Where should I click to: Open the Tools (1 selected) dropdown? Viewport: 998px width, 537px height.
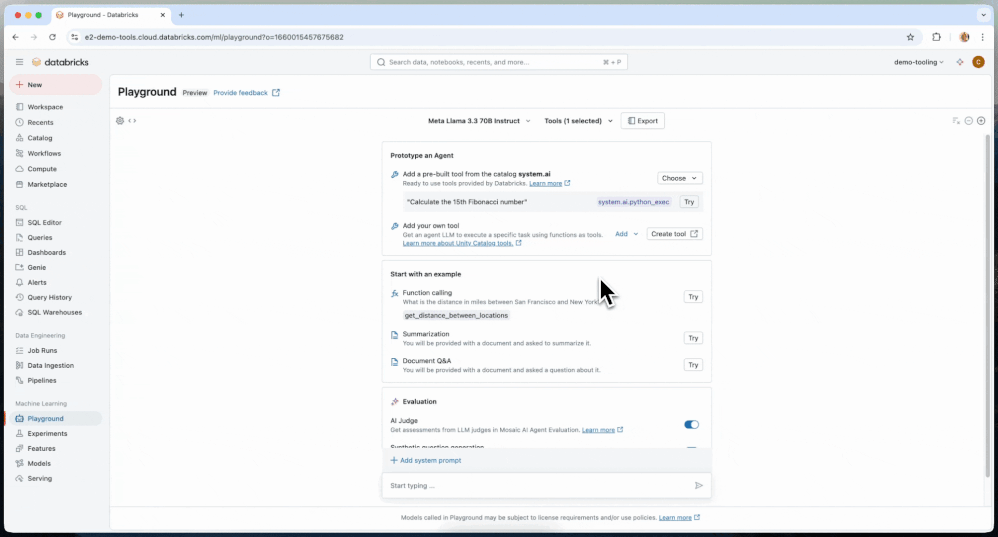pos(579,121)
